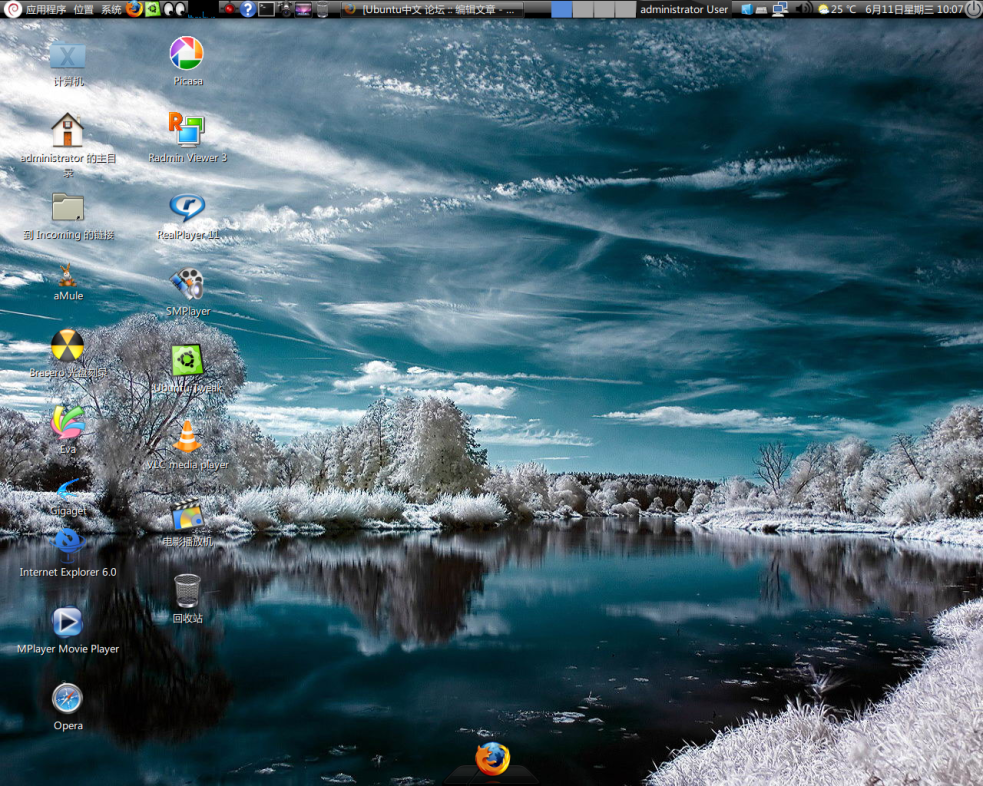Open the trash applet in the top panel
Image resolution: width=983 pixels, height=786 pixels.
pos(322,9)
